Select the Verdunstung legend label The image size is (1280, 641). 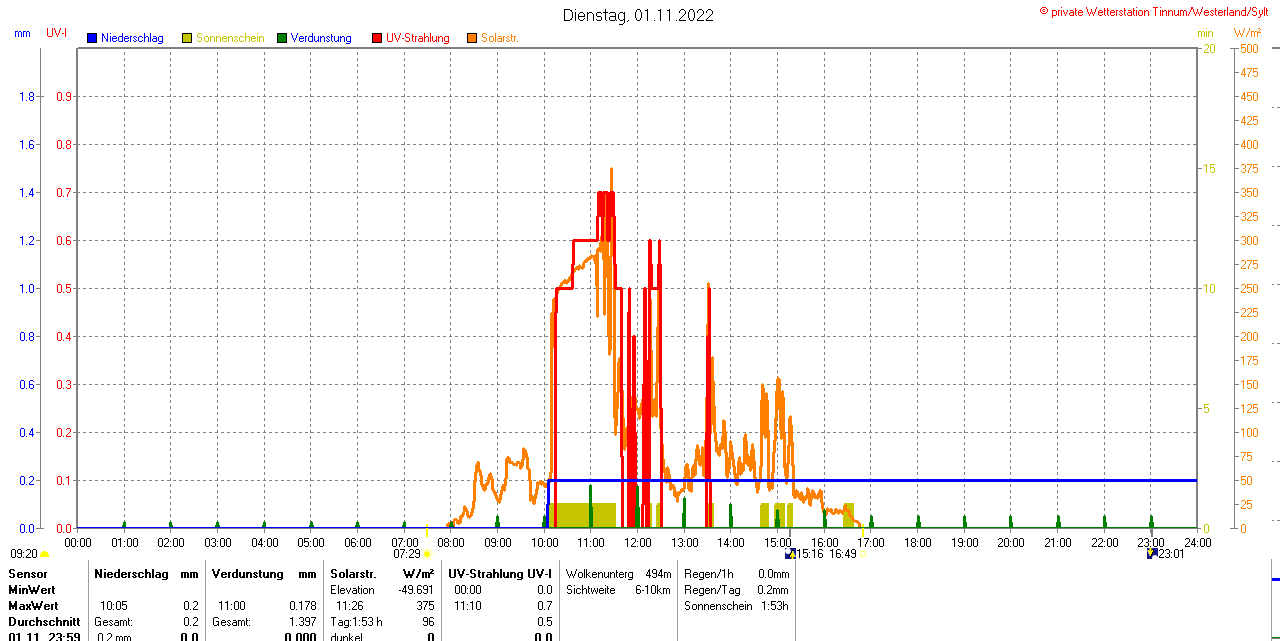click(321, 38)
